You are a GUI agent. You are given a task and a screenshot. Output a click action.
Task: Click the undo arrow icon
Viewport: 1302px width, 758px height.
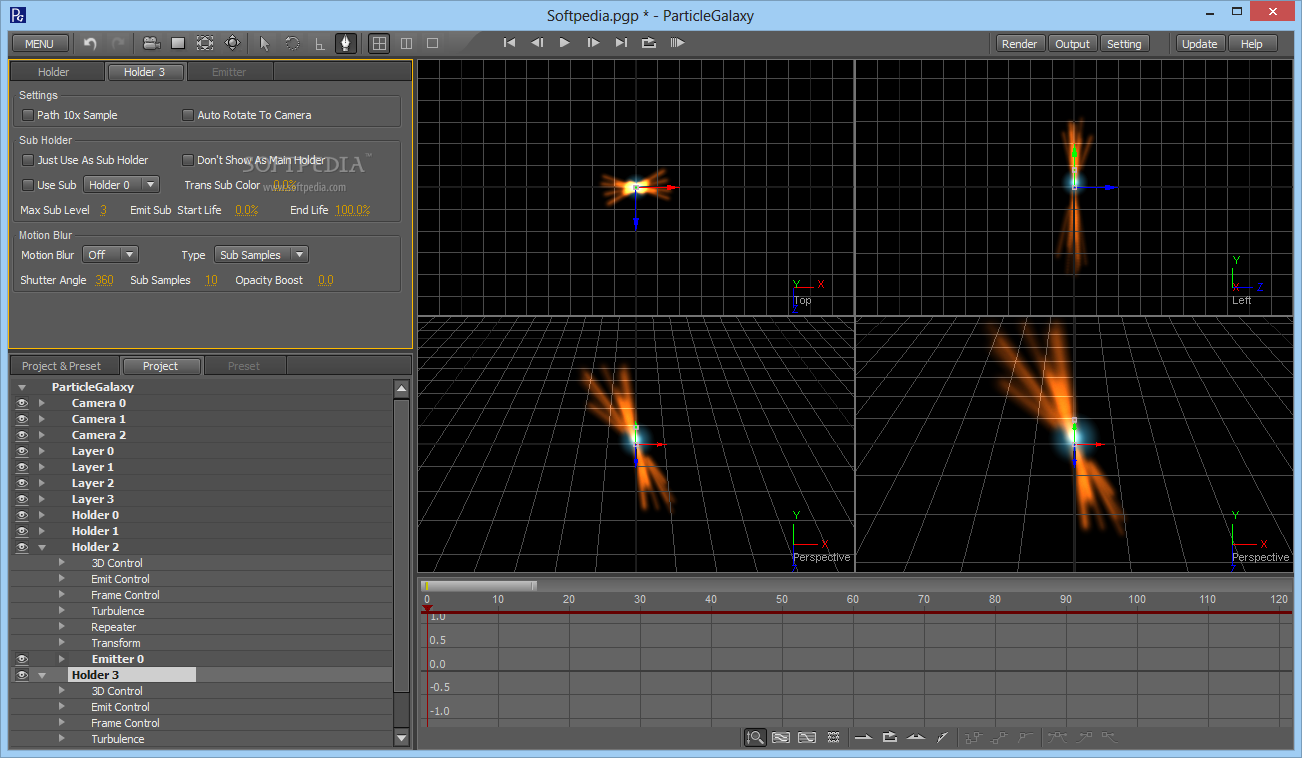90,43
